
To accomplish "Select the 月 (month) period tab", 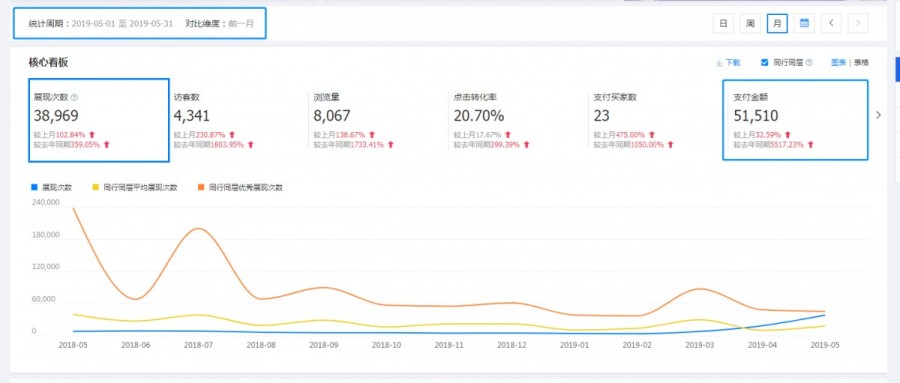I will pyautogui.click(x=777, y=24).
